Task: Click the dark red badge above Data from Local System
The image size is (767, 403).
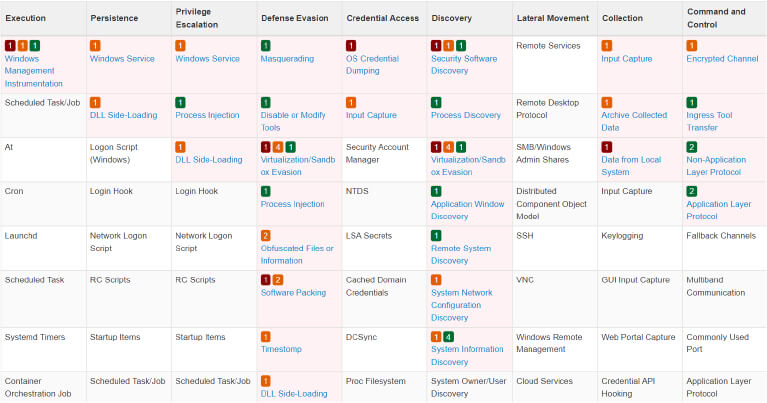Action: click(x=607, y=147)
